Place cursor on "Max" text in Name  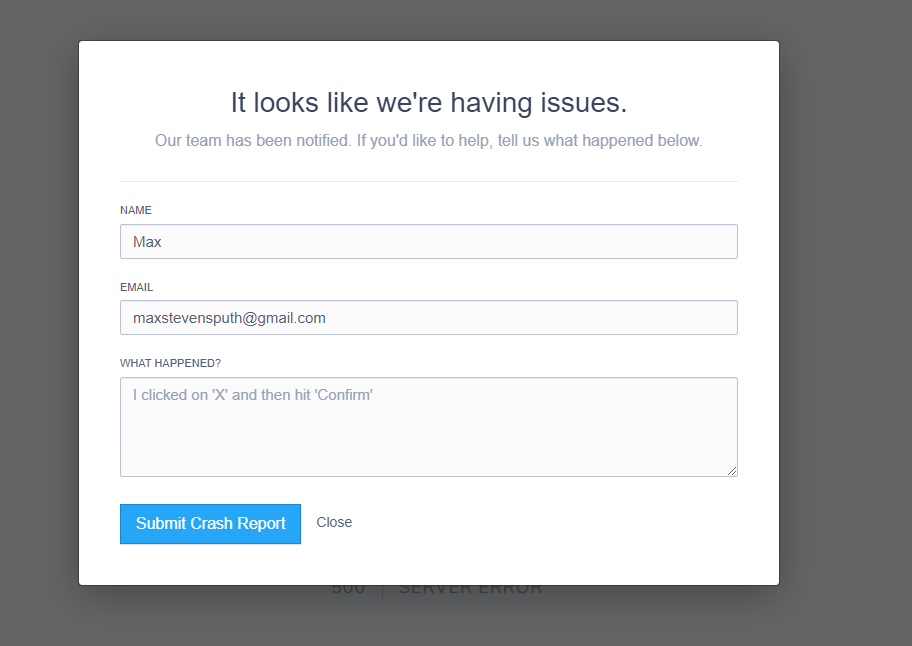[147, 242]
